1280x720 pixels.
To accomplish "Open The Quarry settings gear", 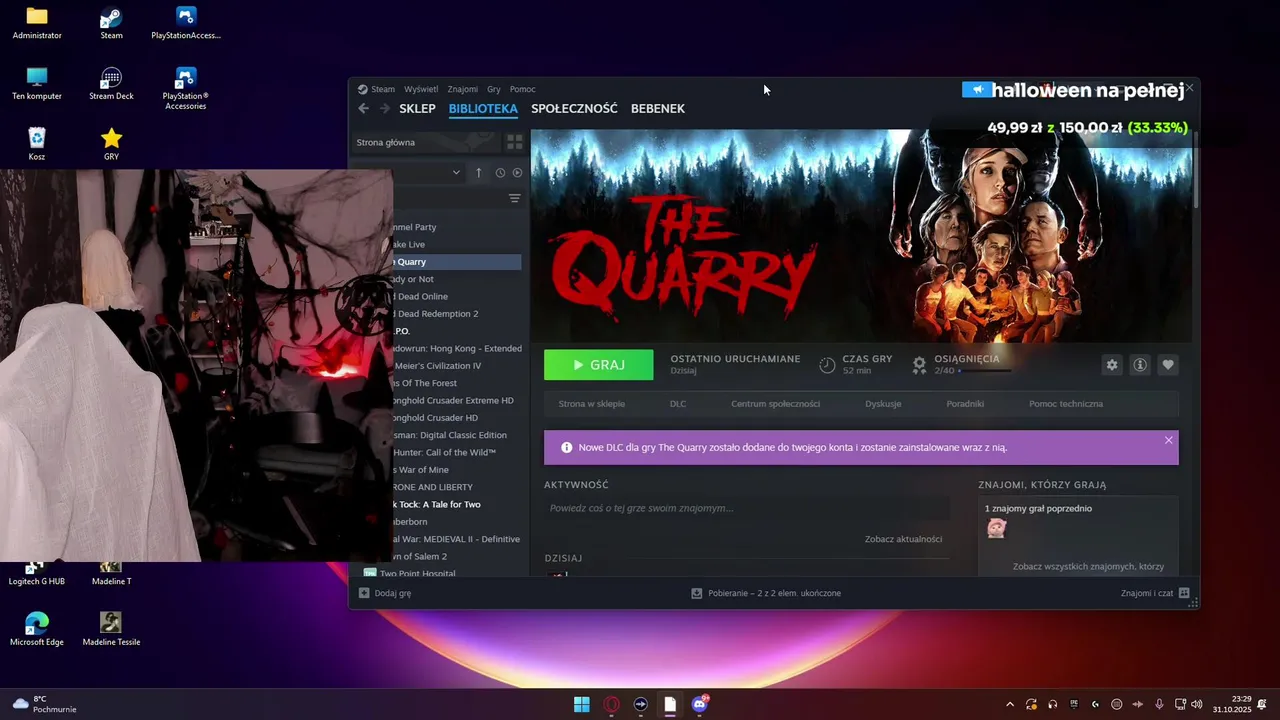I will [x=1111, y=365].
